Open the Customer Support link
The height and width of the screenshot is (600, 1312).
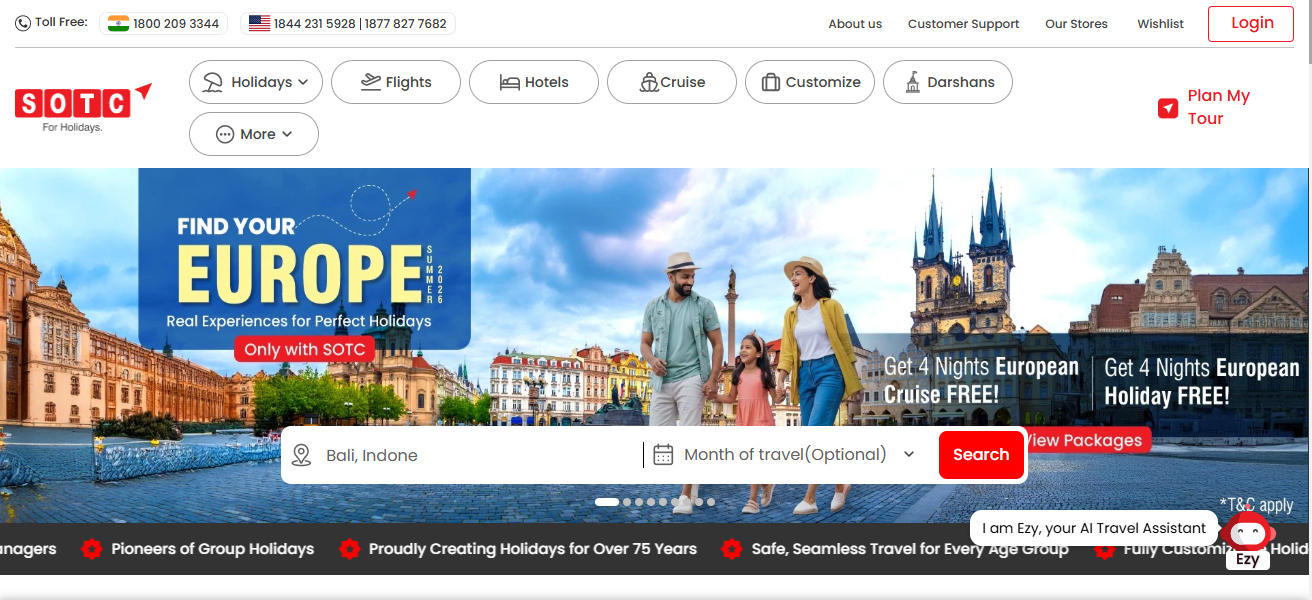pos(963,24)
